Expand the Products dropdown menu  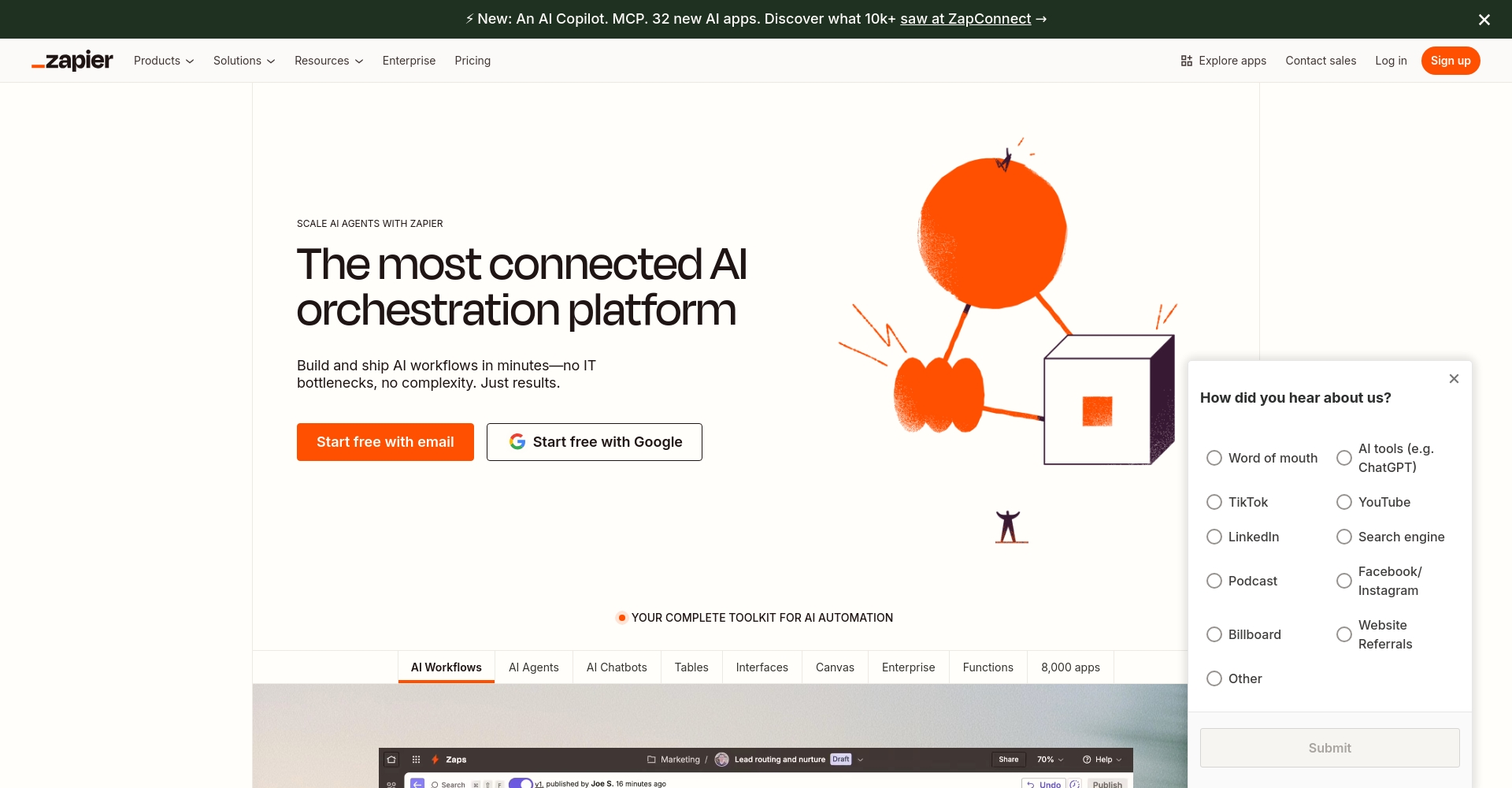tap(164, 61)
